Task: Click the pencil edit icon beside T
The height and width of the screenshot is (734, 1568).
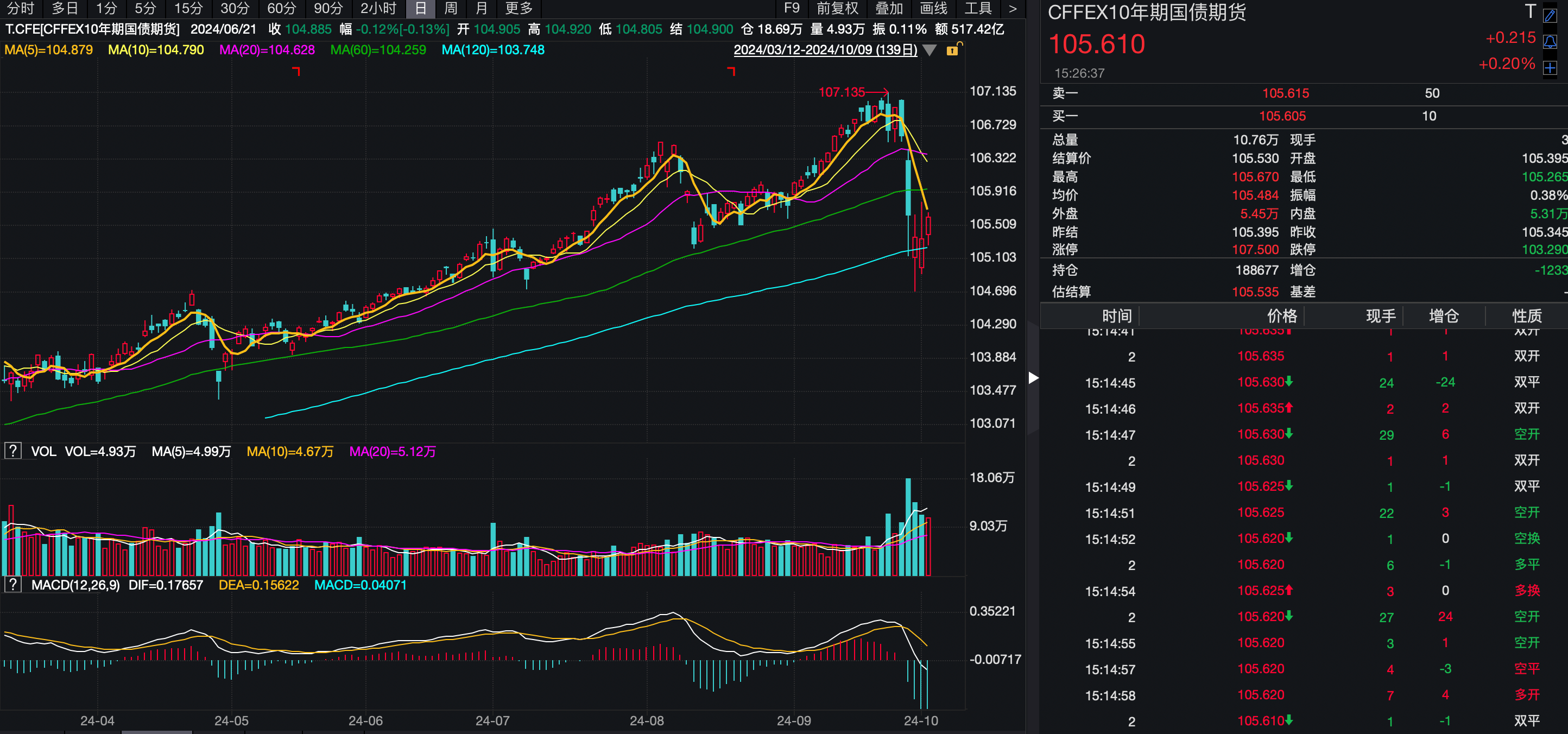Action: click(x=1550, y=15)
